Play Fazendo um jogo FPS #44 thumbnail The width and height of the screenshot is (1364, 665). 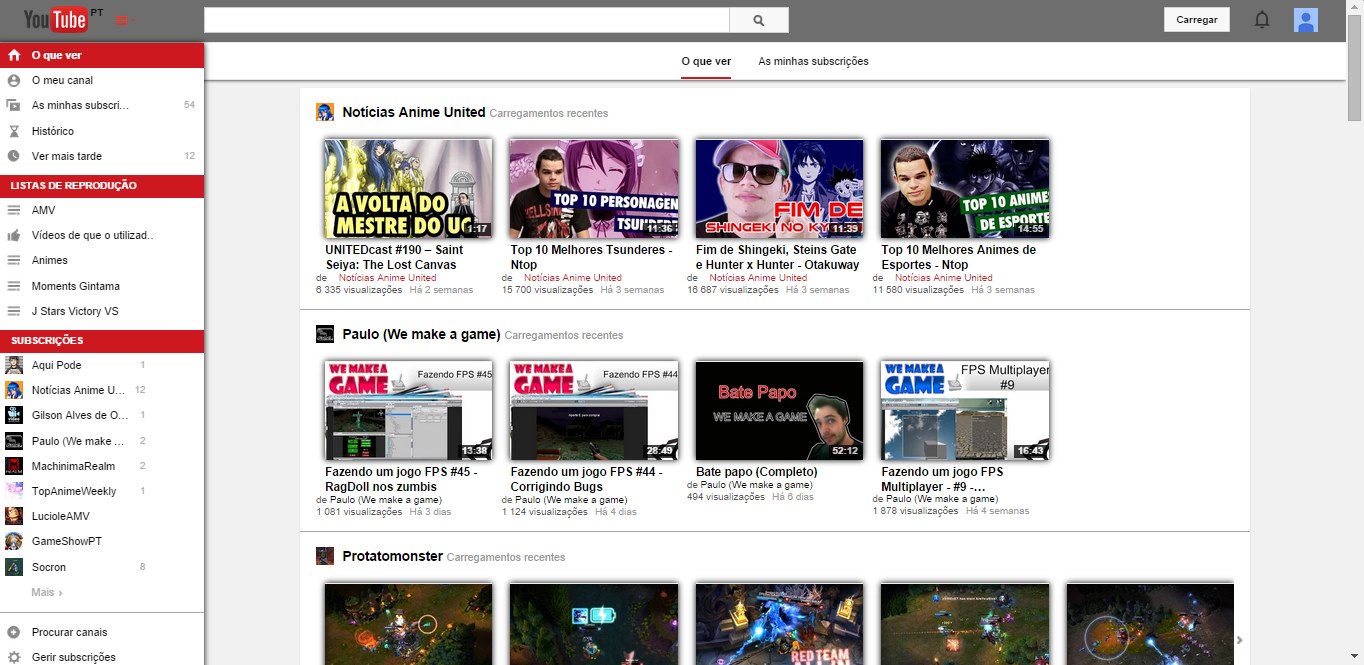pos(594,410)
